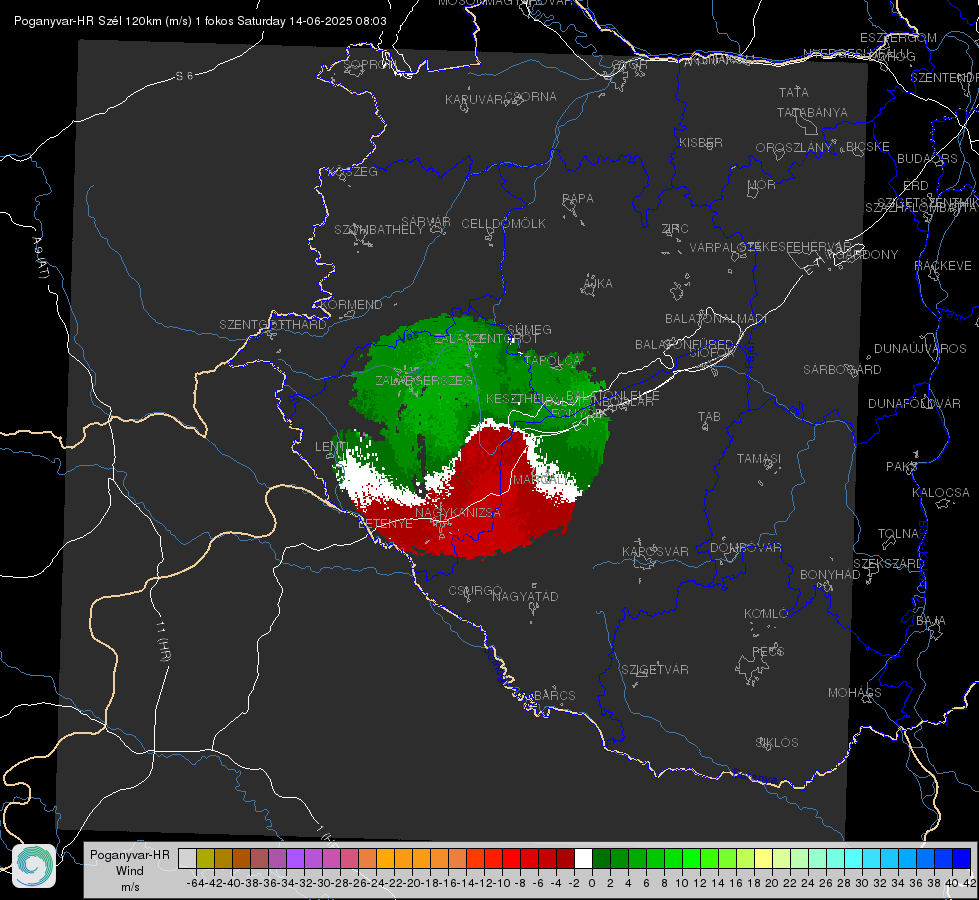Click the ZALAEGERSZEG city label
This screenshot has width=979, height=900.
click(424, 380)
